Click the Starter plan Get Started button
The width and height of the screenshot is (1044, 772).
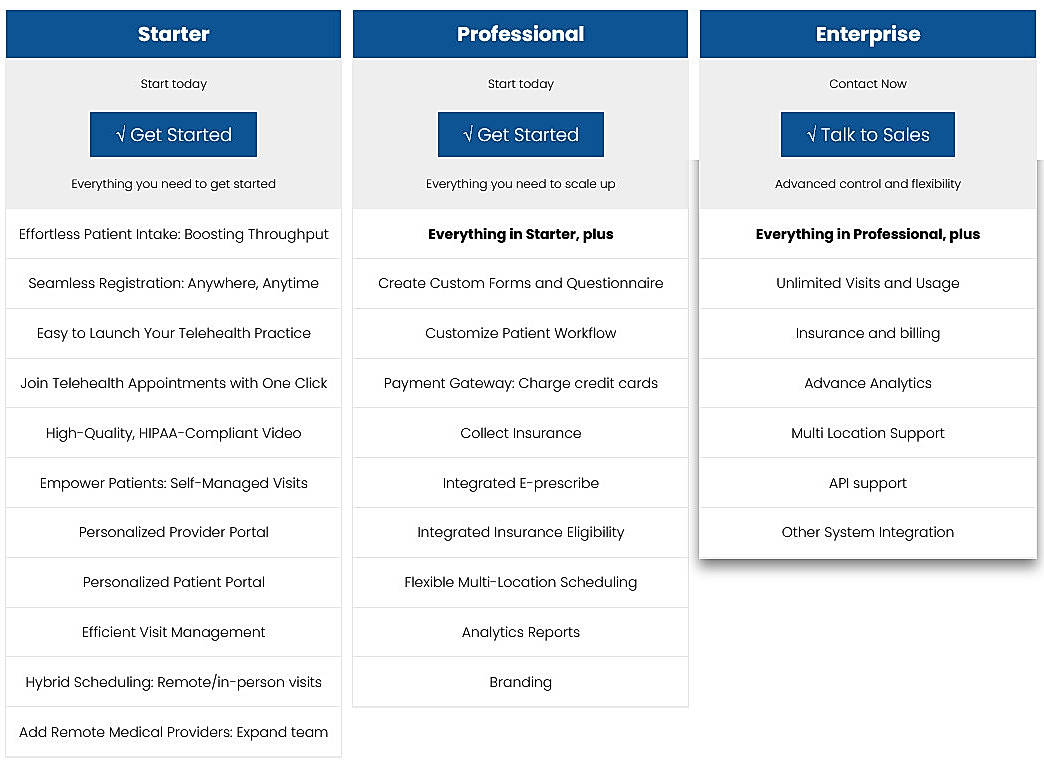tap(173, 133)
